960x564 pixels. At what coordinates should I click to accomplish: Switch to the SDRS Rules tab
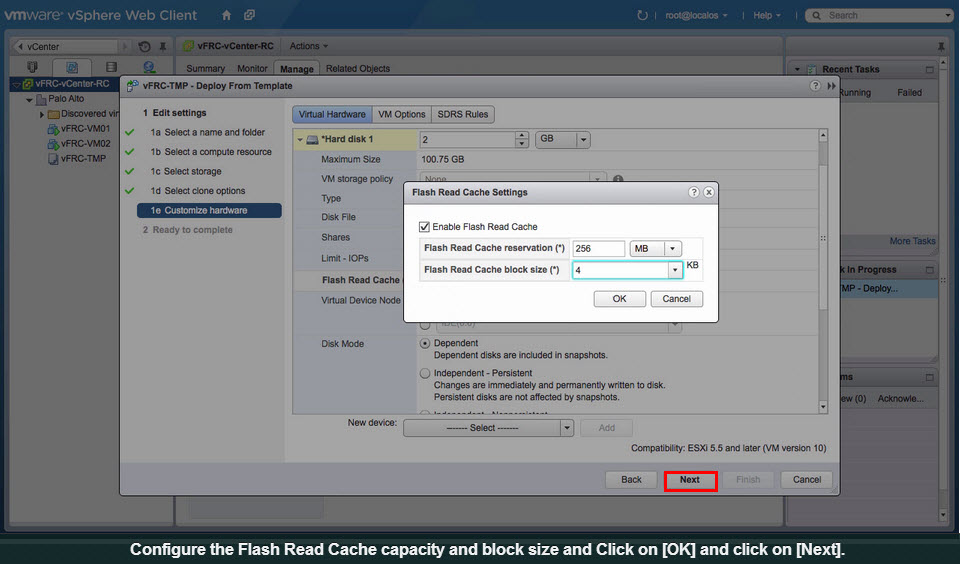[463, 114]
